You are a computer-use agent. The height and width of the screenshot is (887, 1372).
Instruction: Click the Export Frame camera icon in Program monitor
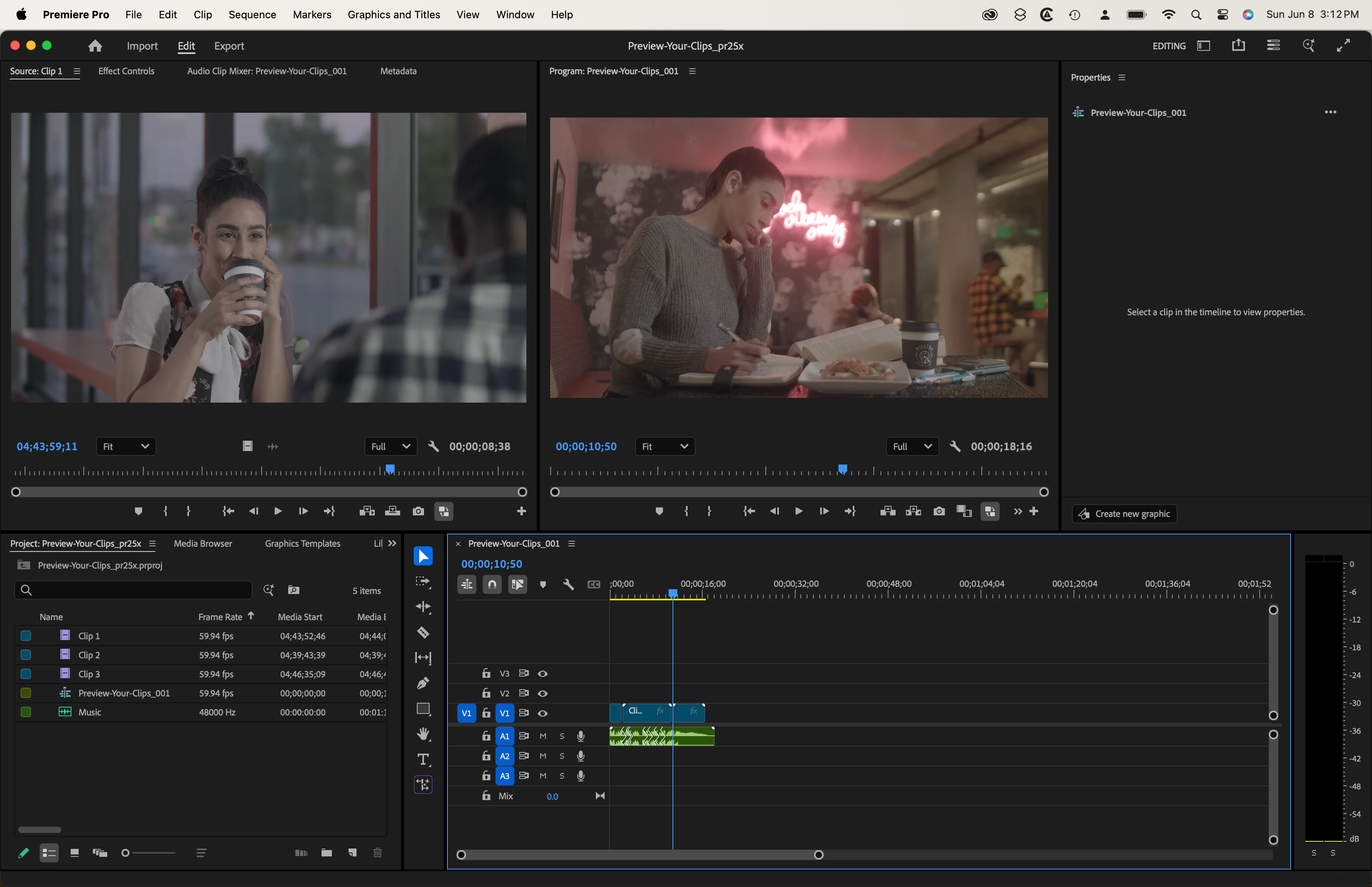point(939,511)
